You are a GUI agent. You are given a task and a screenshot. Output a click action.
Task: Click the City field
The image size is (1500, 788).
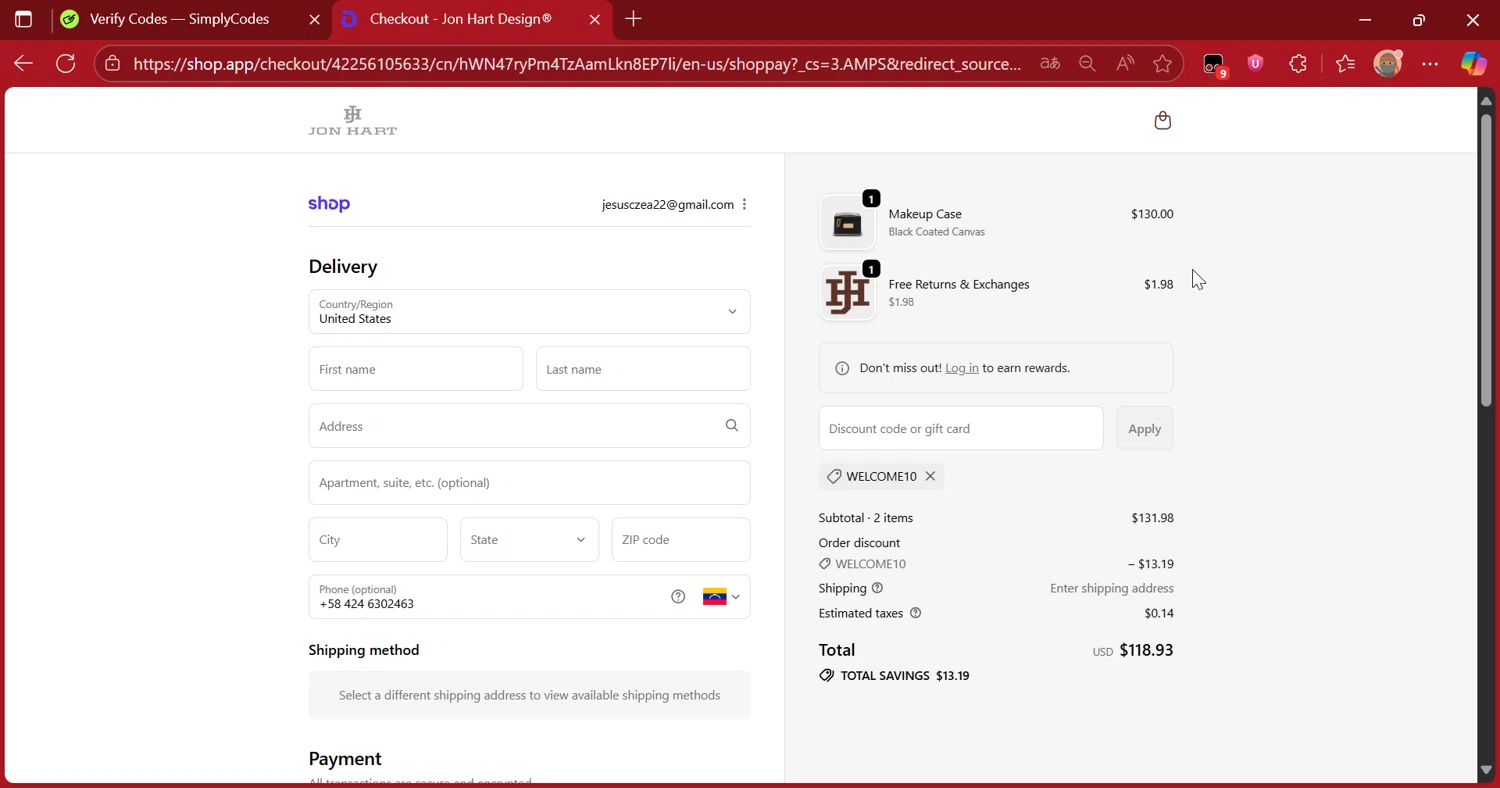point(378,540)
